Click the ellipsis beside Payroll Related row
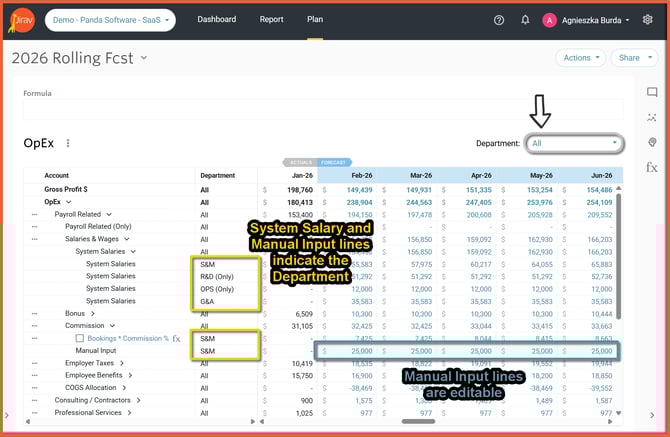The width and height of the screenshot is (670, 437). (x=33, y=214)
